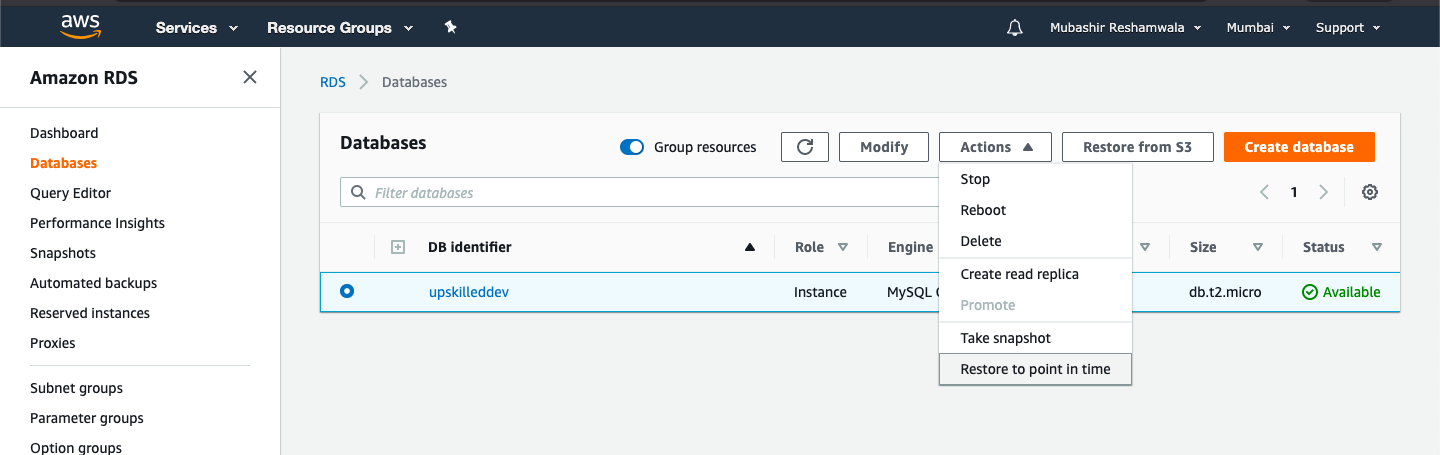Viewport: 1440px width, 455px height.
Task: Open the Mumbai region dropdown
Action: click(x=1258, y=28)
